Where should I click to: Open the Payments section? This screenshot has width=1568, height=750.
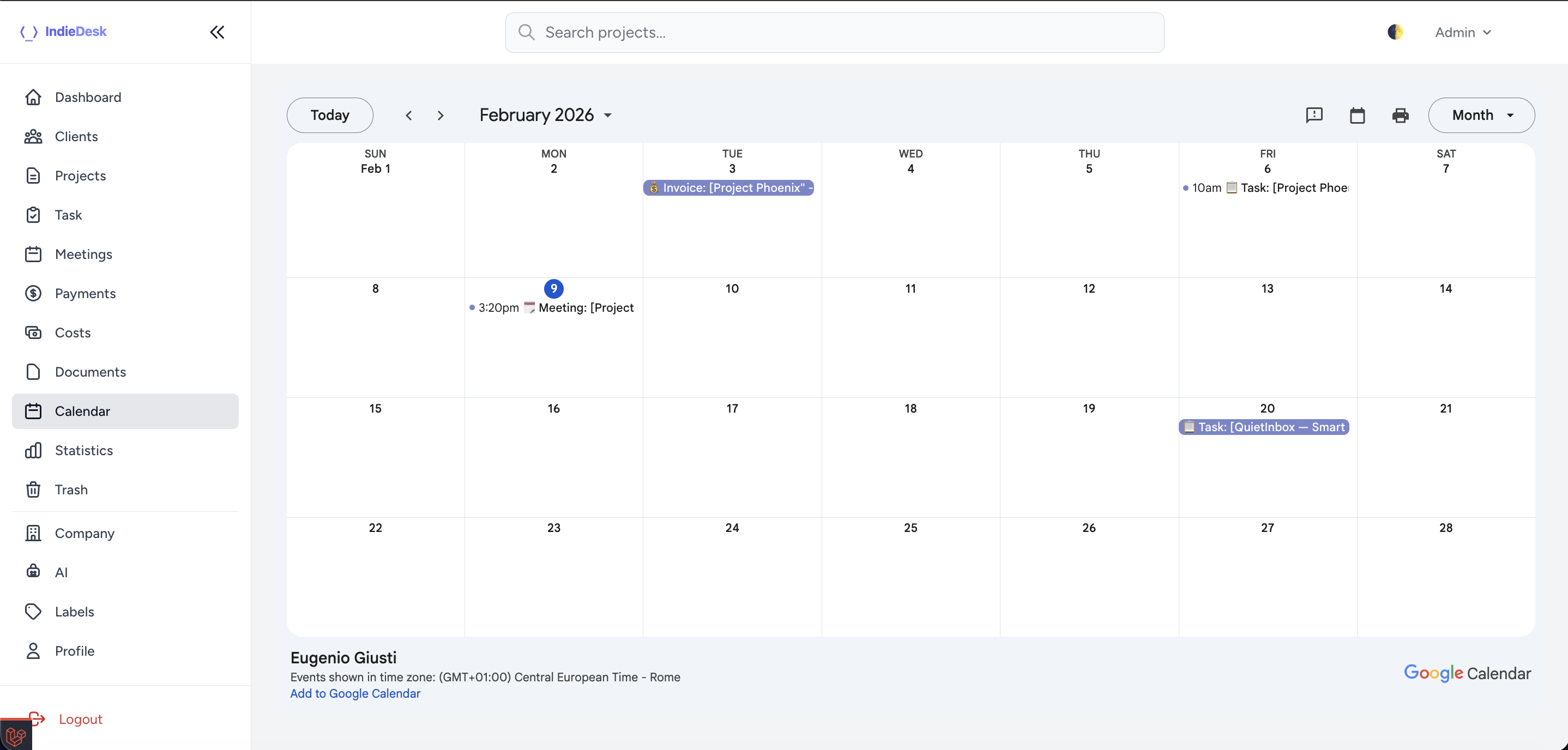click(x=86, y=293)
